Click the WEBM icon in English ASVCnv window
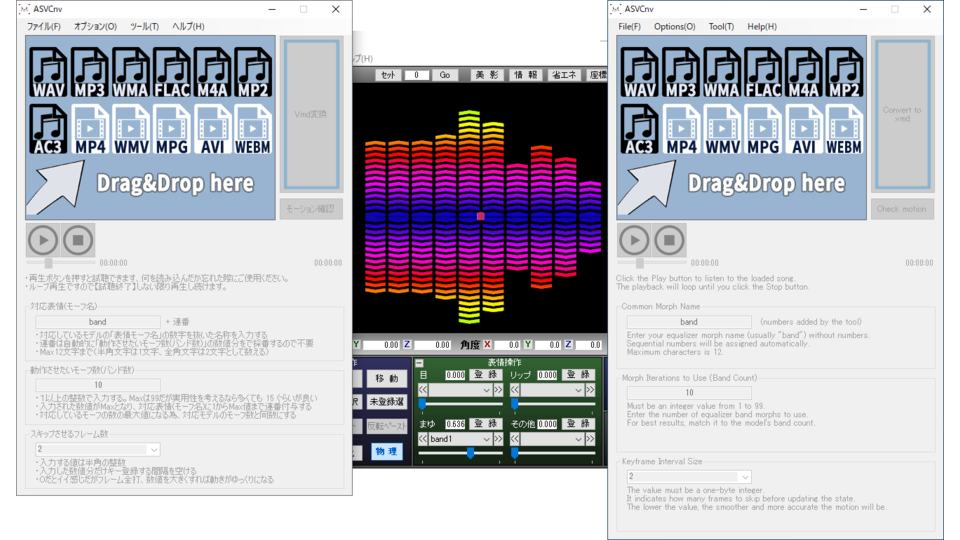 [844, 129]
